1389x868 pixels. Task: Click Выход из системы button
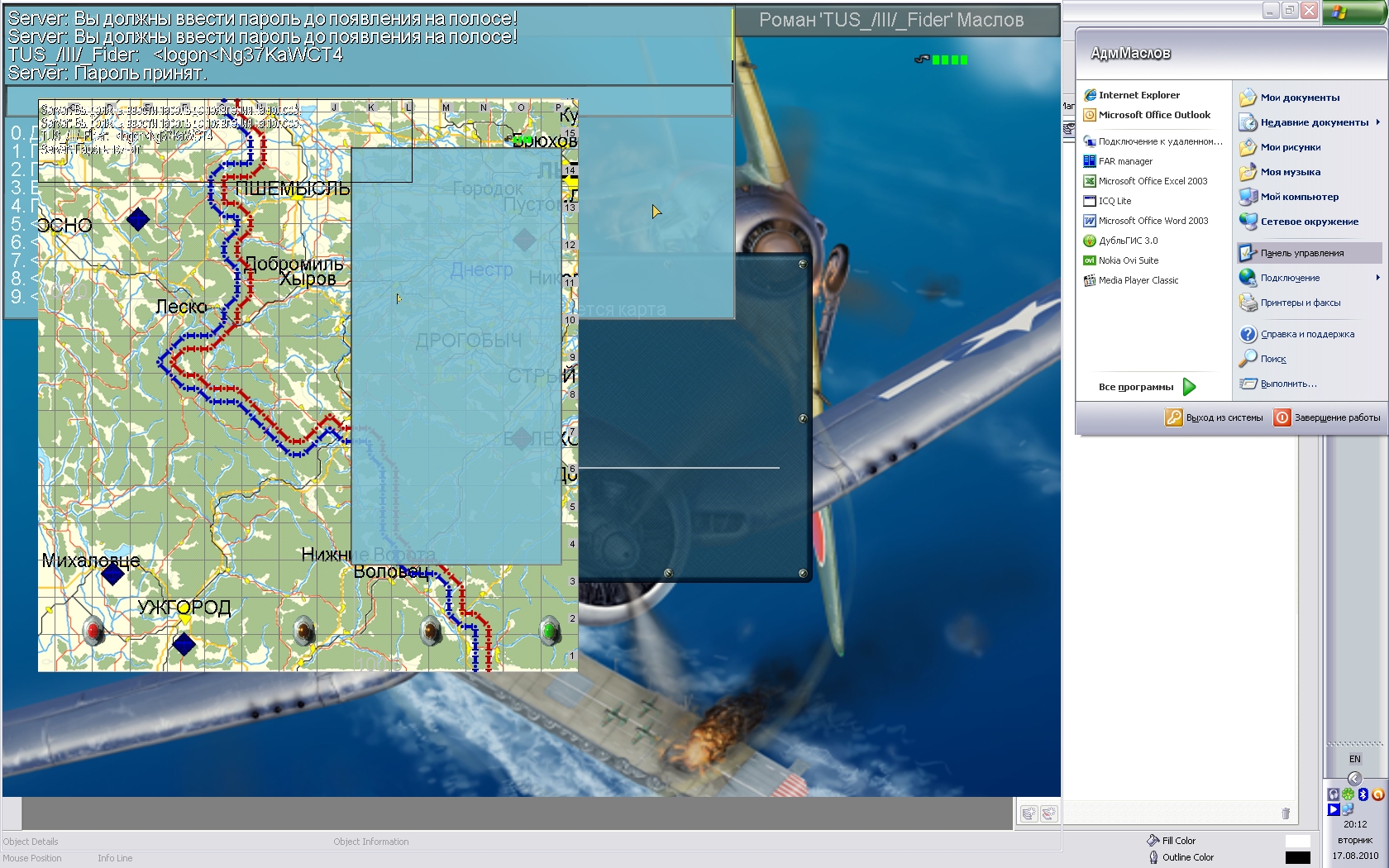coord(1215,417)
